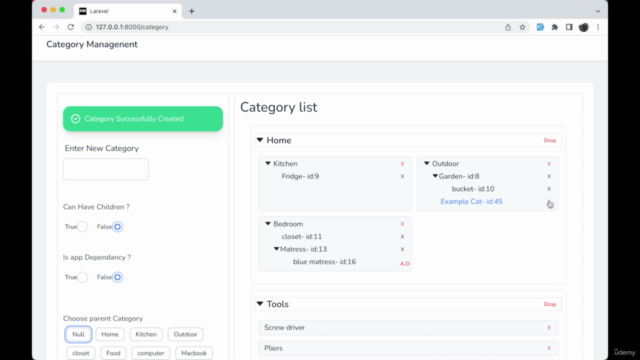Delete the Fridge category with x

402,176
